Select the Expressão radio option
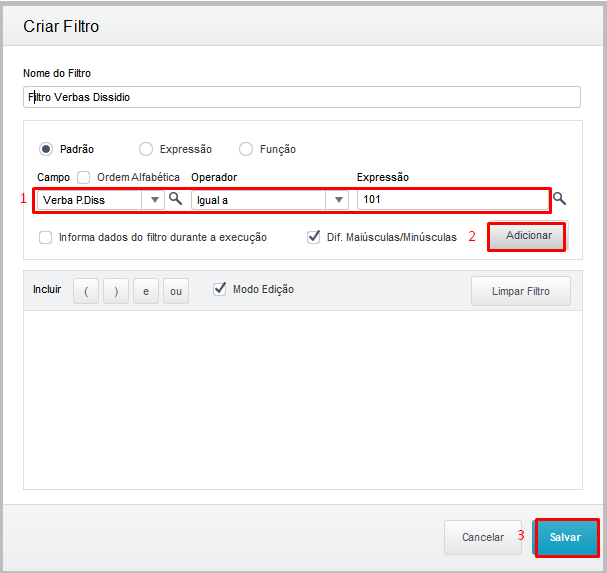The image size is (607, 573). 146,149
